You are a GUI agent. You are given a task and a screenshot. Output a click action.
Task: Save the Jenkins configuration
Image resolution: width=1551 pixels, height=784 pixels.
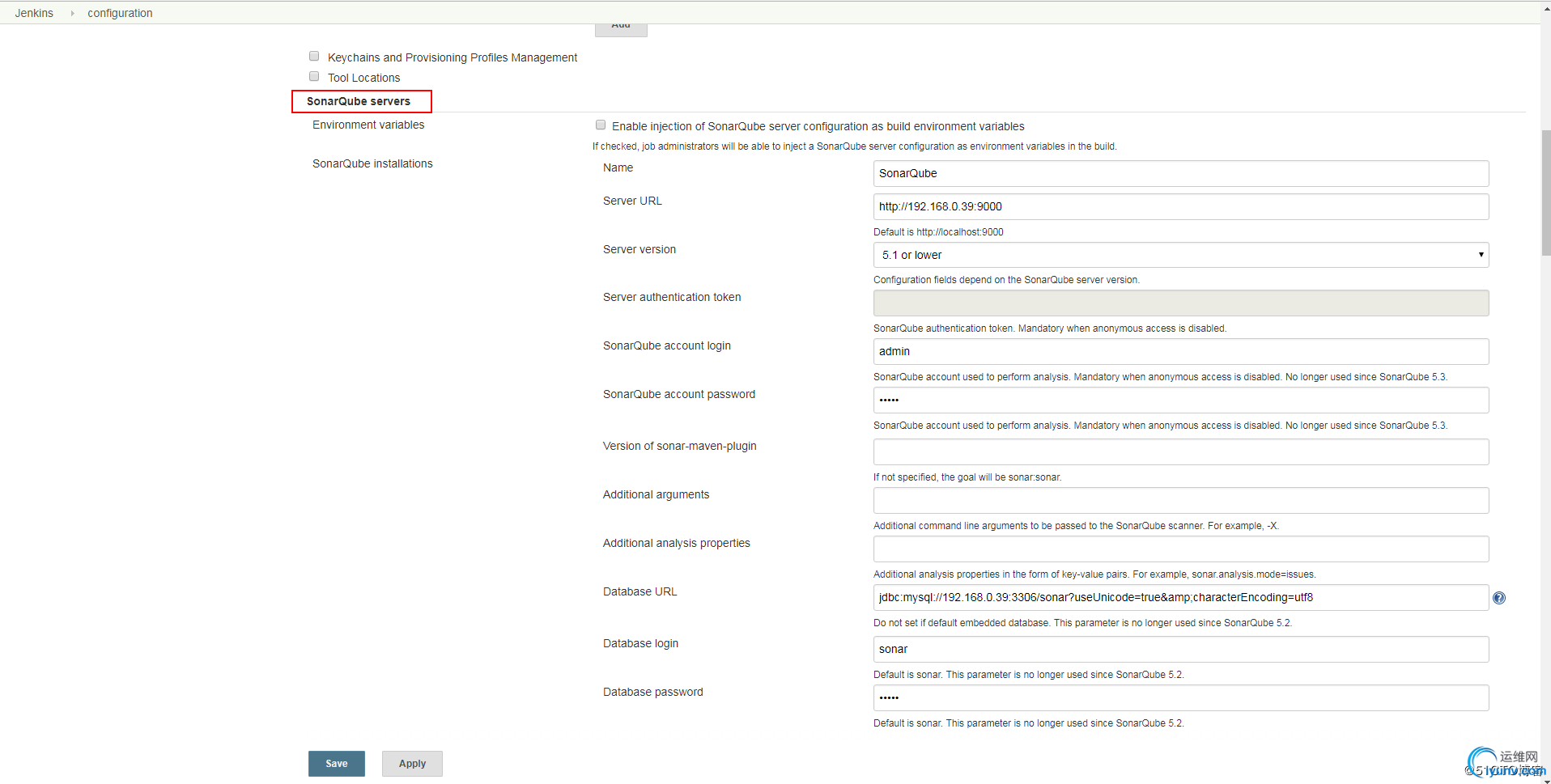tap(337, 764)
